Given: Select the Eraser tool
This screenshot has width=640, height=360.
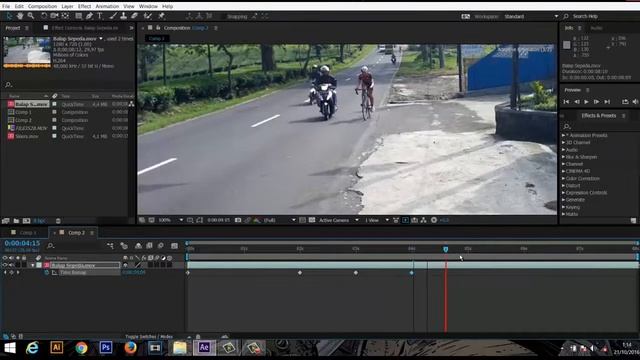Looking at the screenshot, I should point(134,16).
